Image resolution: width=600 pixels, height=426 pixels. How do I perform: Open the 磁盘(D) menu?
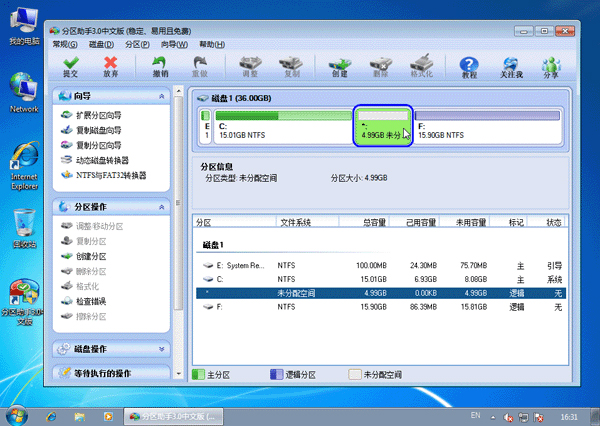click(101, 45)
